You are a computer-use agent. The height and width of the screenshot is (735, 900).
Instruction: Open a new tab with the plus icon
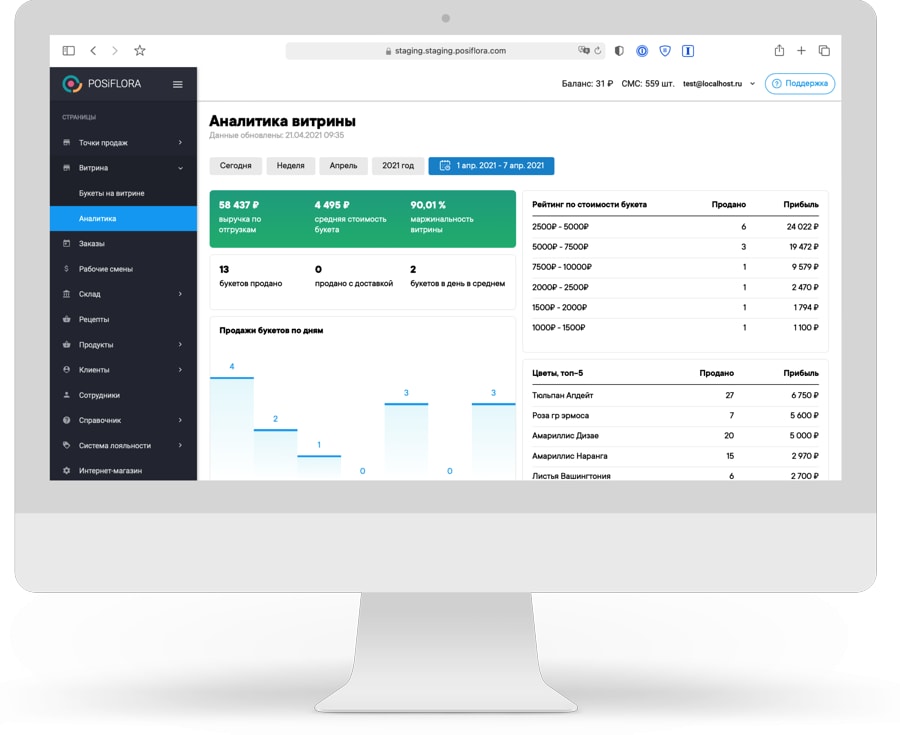[801, 50]
